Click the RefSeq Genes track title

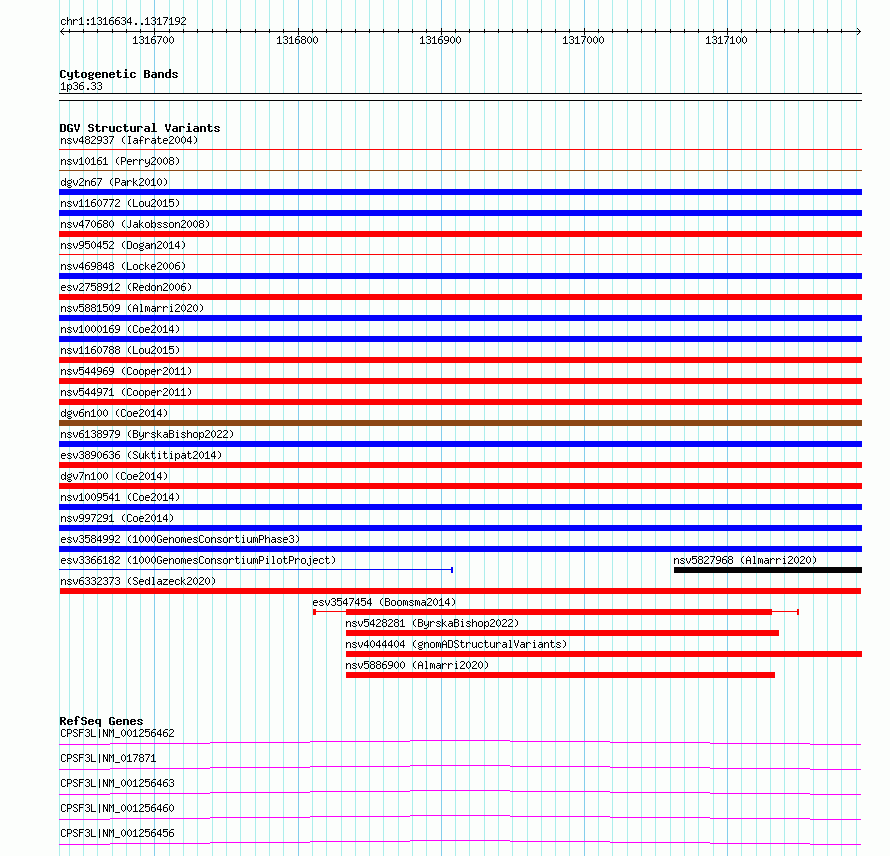click(101, 721)
